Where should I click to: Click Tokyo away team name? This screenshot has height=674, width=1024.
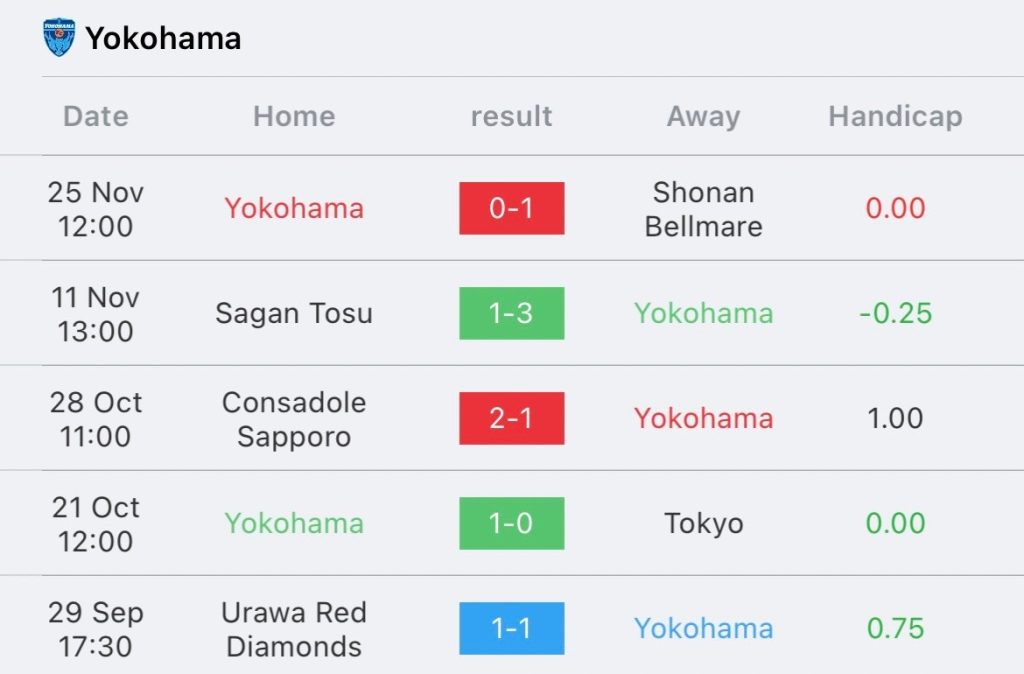pos(703,524)
